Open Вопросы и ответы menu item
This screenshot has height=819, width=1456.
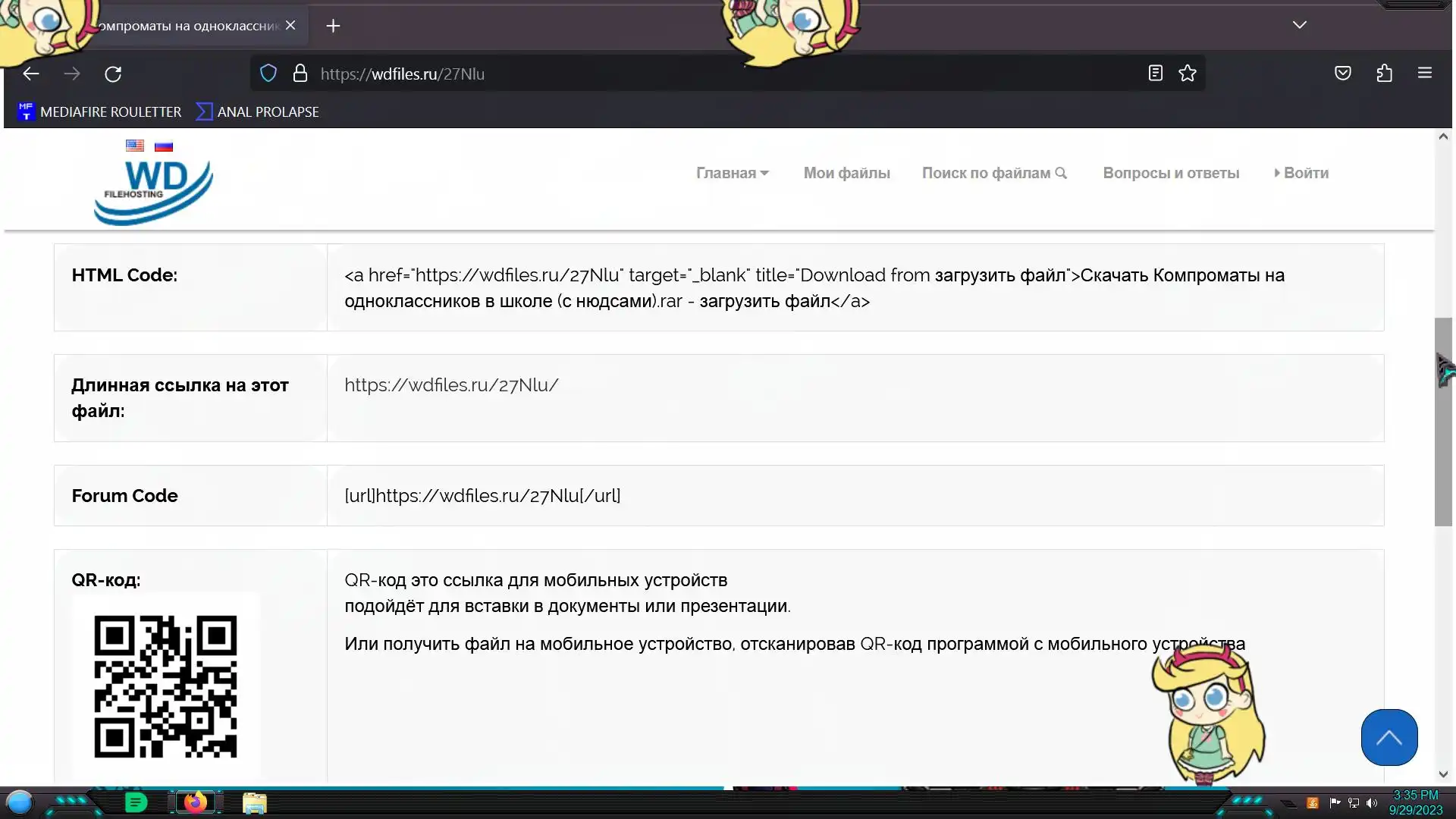(1170, 173)
